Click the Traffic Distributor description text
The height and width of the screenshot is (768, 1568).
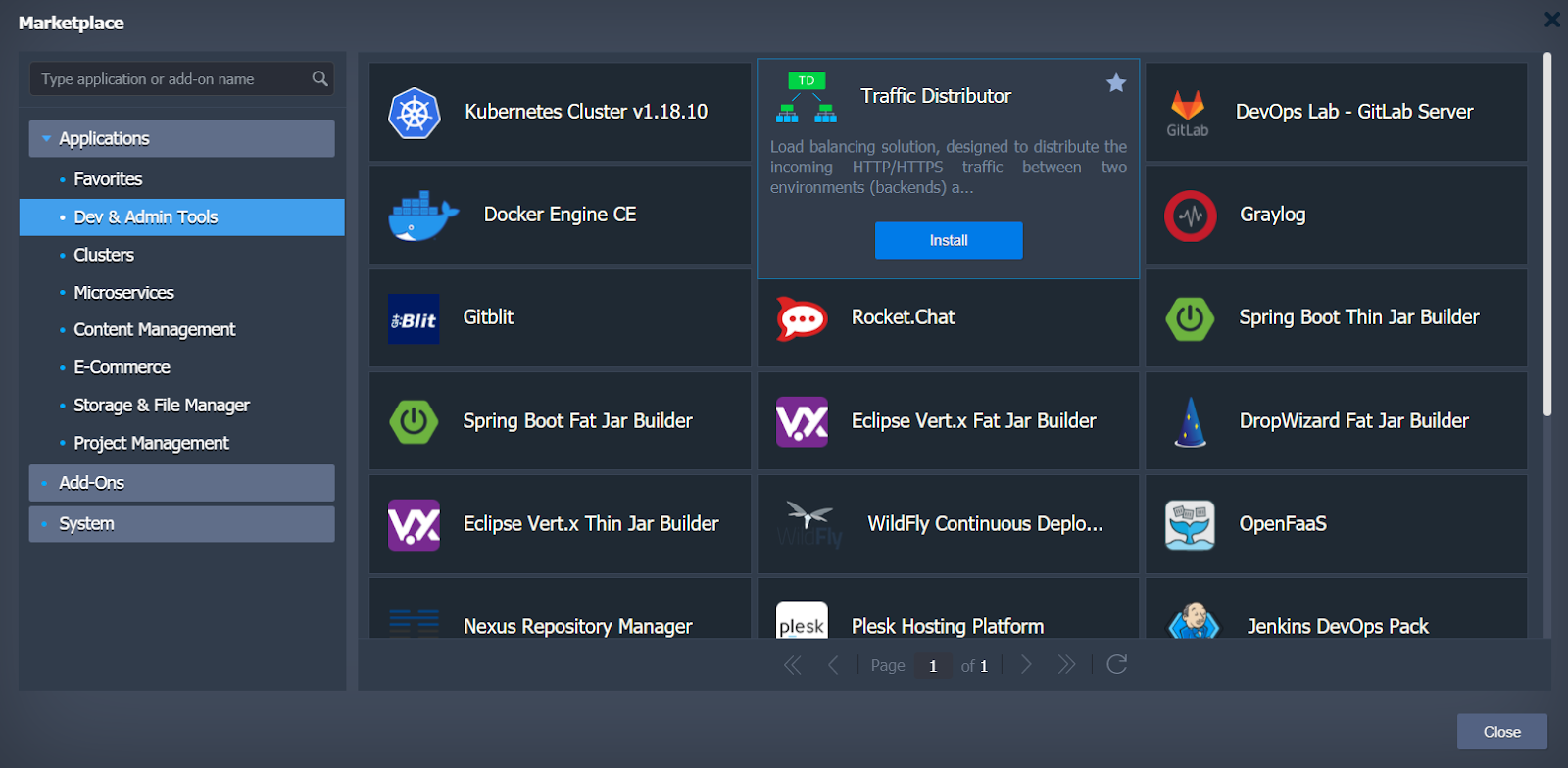click(x=949, y=168)
